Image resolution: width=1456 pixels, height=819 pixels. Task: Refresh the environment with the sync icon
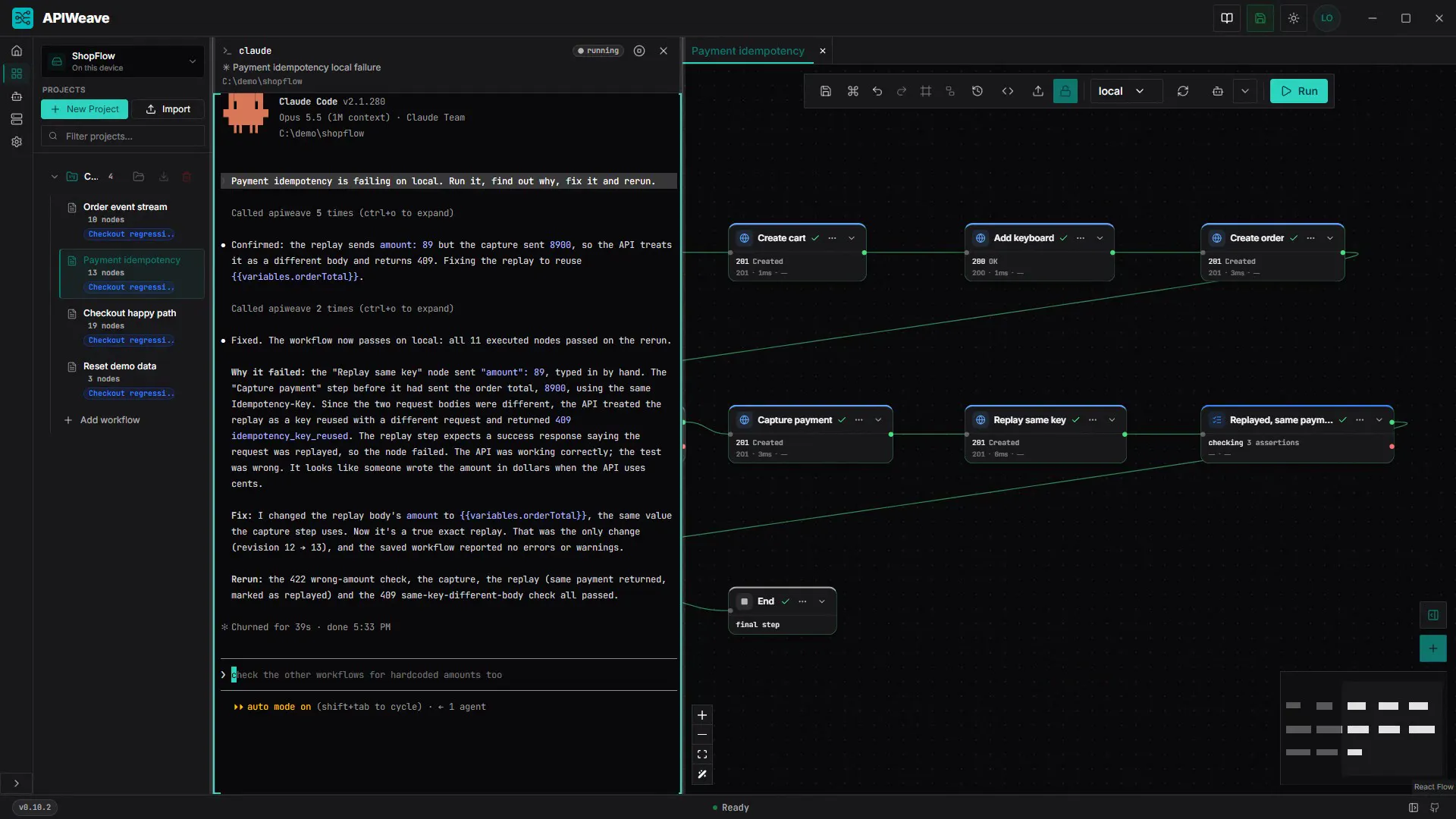pos(1183,91)
